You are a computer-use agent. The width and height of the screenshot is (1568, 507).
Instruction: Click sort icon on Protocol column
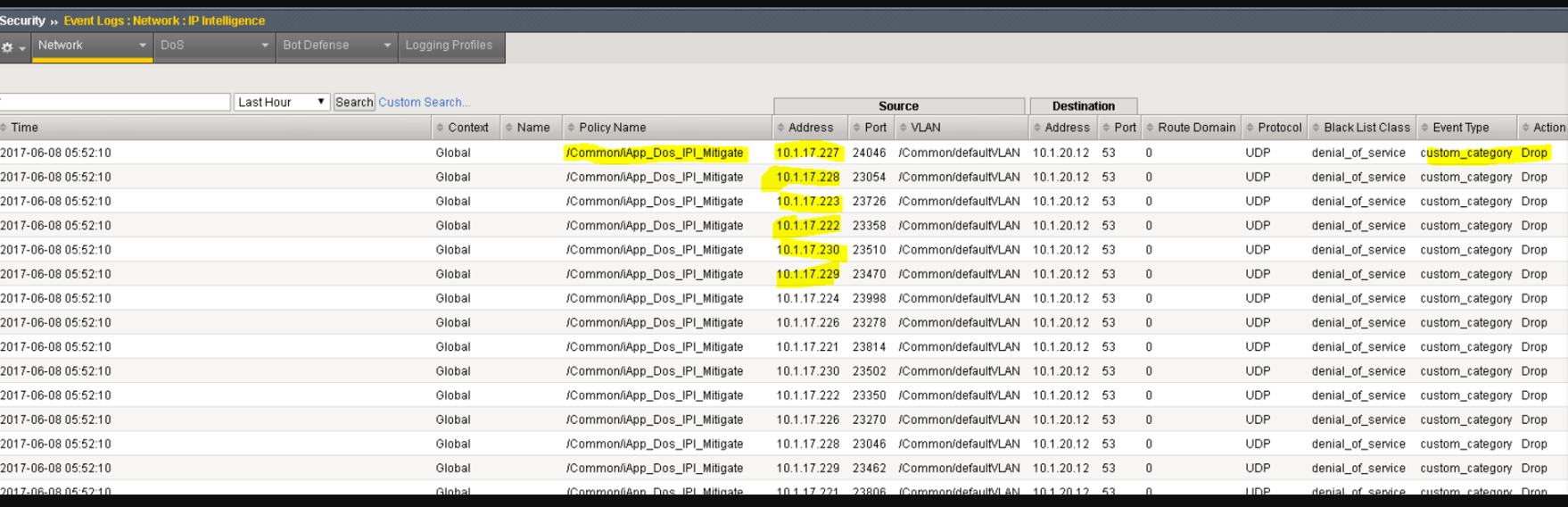1250,128
